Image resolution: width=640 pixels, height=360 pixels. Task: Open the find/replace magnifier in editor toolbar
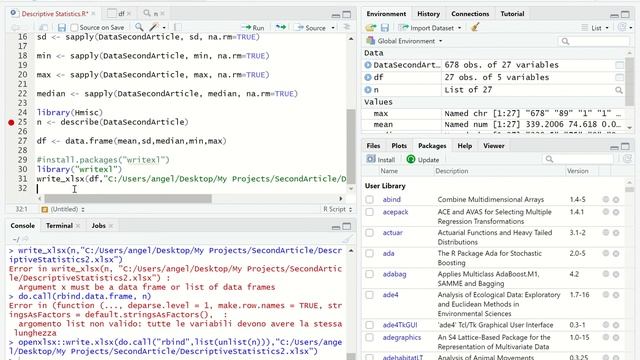pyautogui.click(x=139, y=27)
